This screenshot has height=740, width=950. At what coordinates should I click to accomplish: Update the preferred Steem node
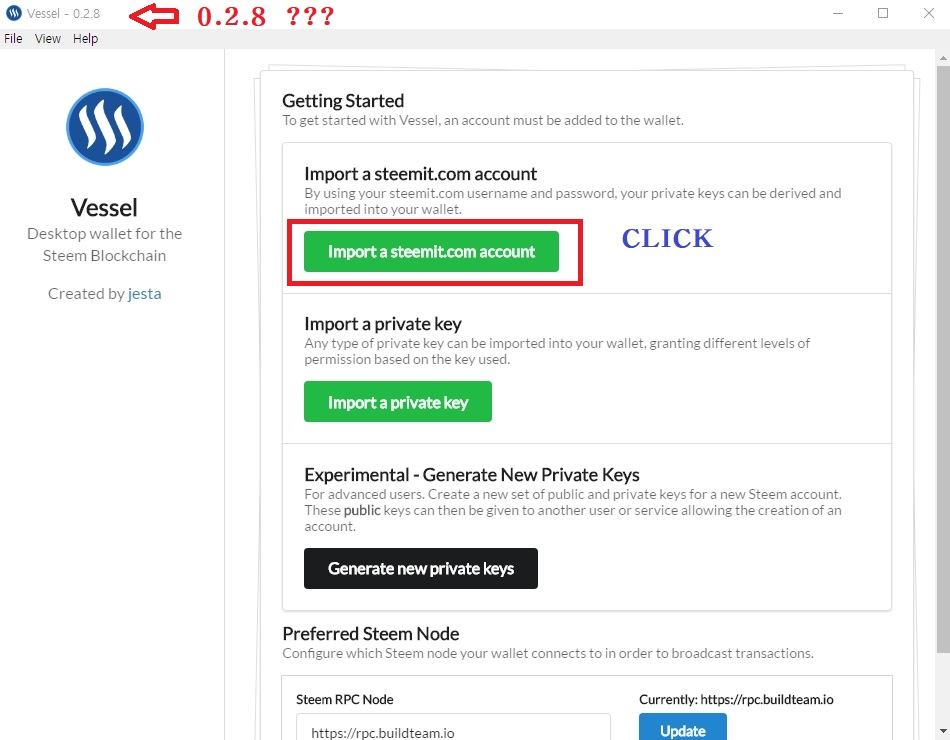(683, 727)
